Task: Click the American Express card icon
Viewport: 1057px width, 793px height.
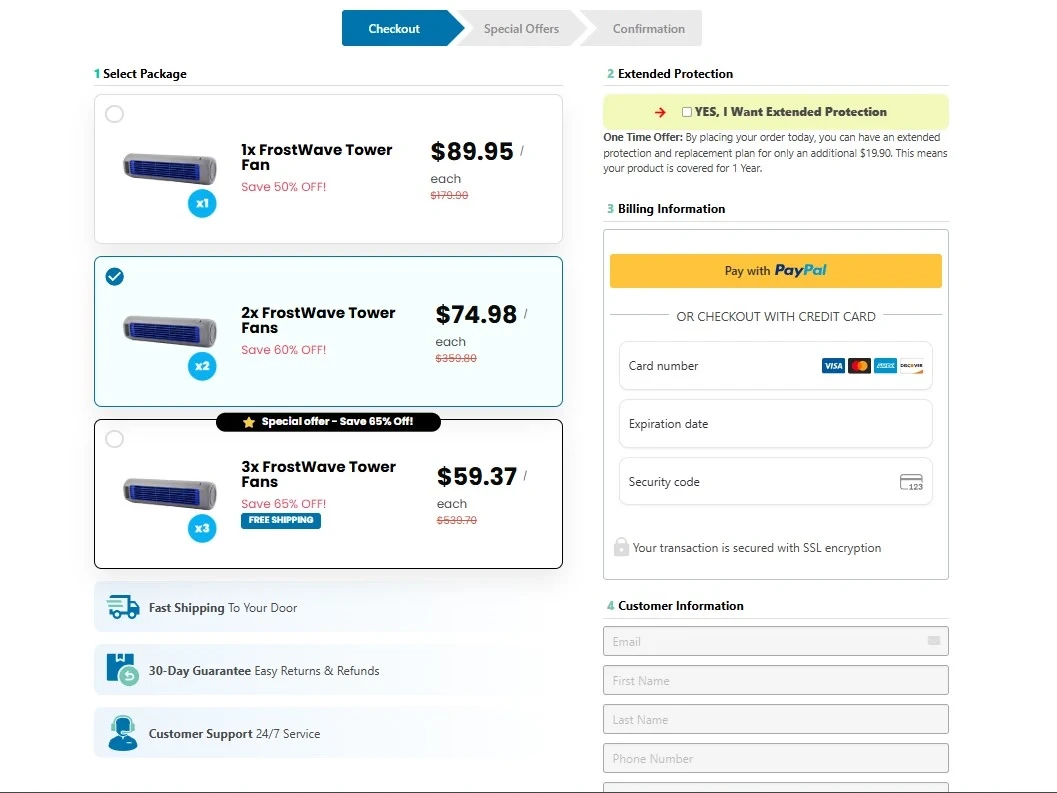Action: [885, 366]
